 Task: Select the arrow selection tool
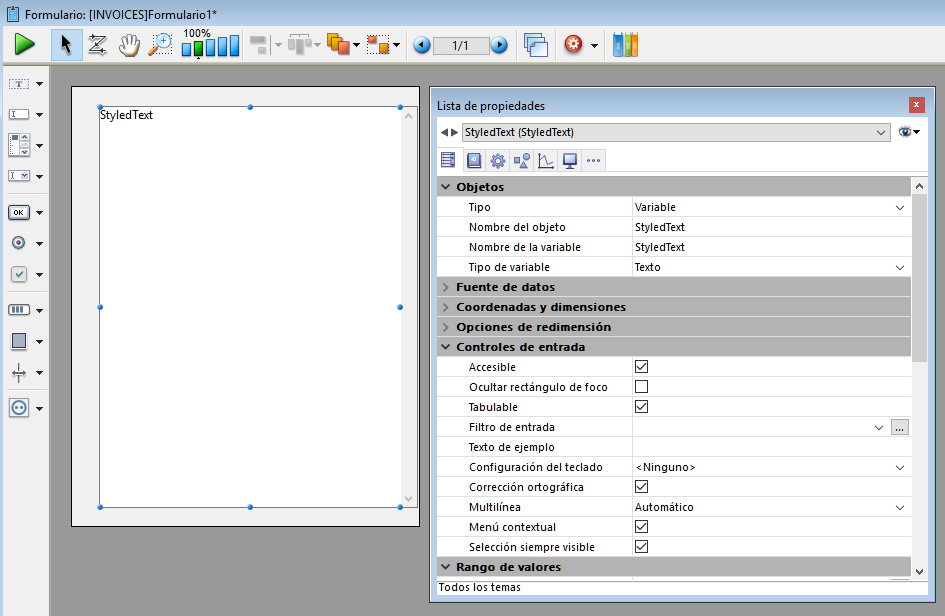66,45
